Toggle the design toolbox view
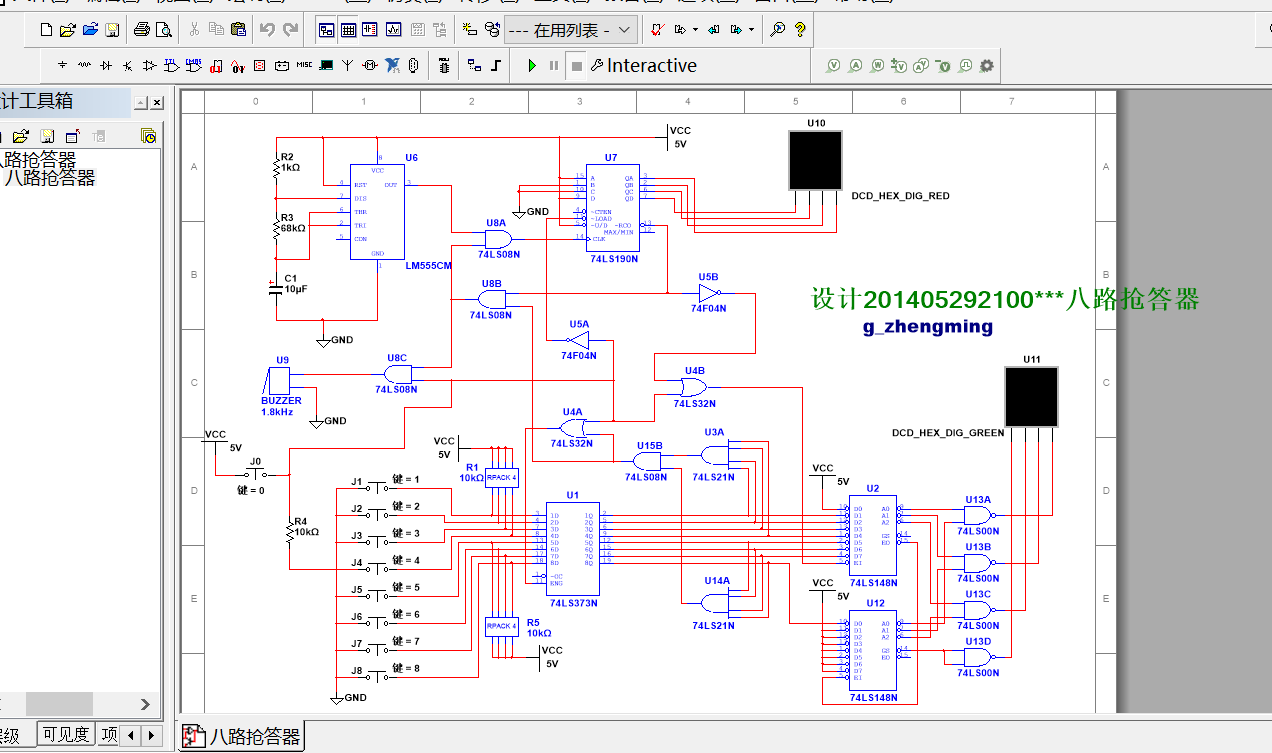This screenshot has width=1272, height=753. (x=326, y=30)
